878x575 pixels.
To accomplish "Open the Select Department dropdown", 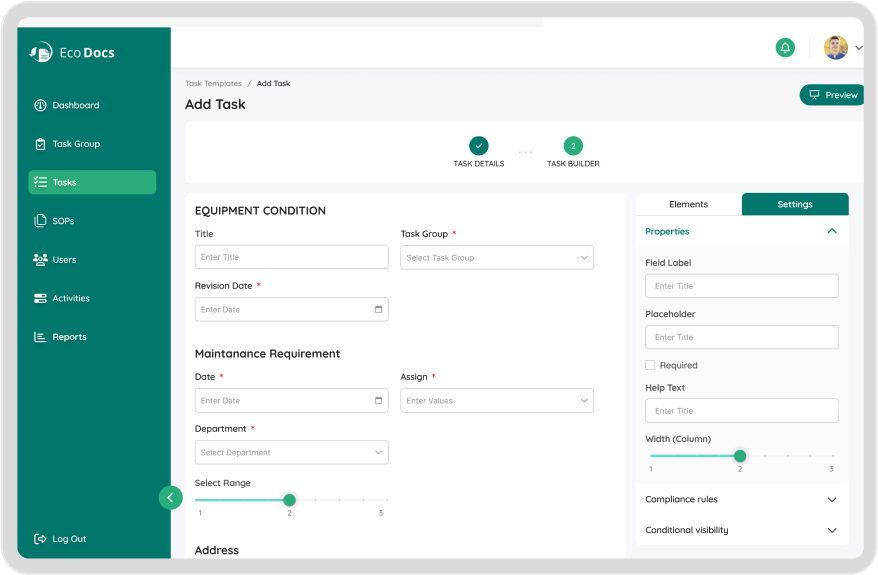I will point(291,453).
